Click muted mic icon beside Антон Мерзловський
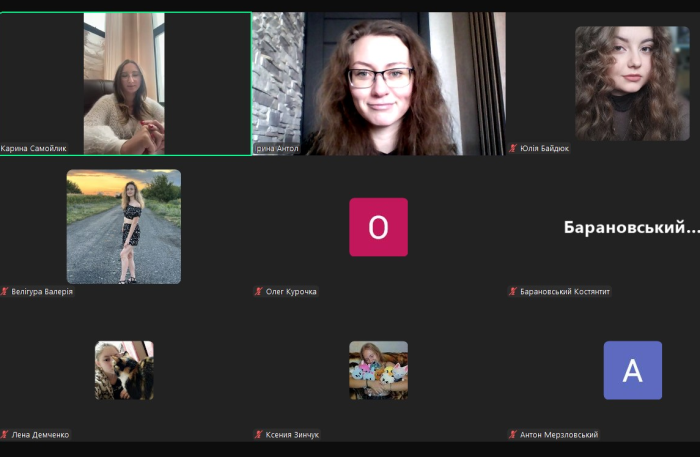 click(513, 435)
